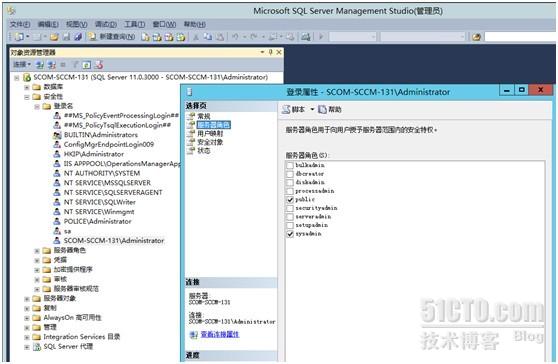Click the Filter icon in Object Explorer
Viewport: 558px width, 364px height.
click(x=75, y=65)
